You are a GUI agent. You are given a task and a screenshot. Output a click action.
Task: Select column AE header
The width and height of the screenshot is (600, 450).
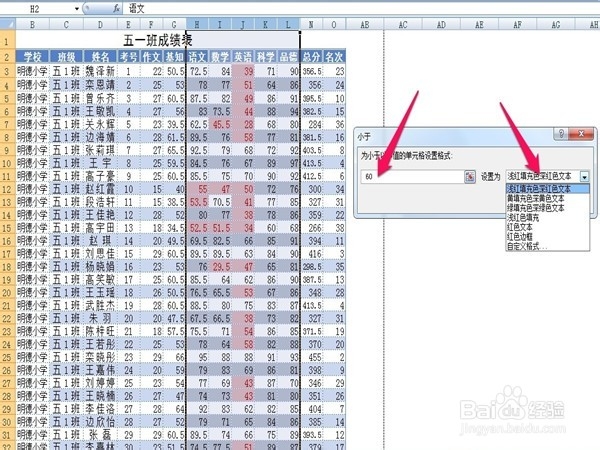pyautogui.click(x=479, y=24)
